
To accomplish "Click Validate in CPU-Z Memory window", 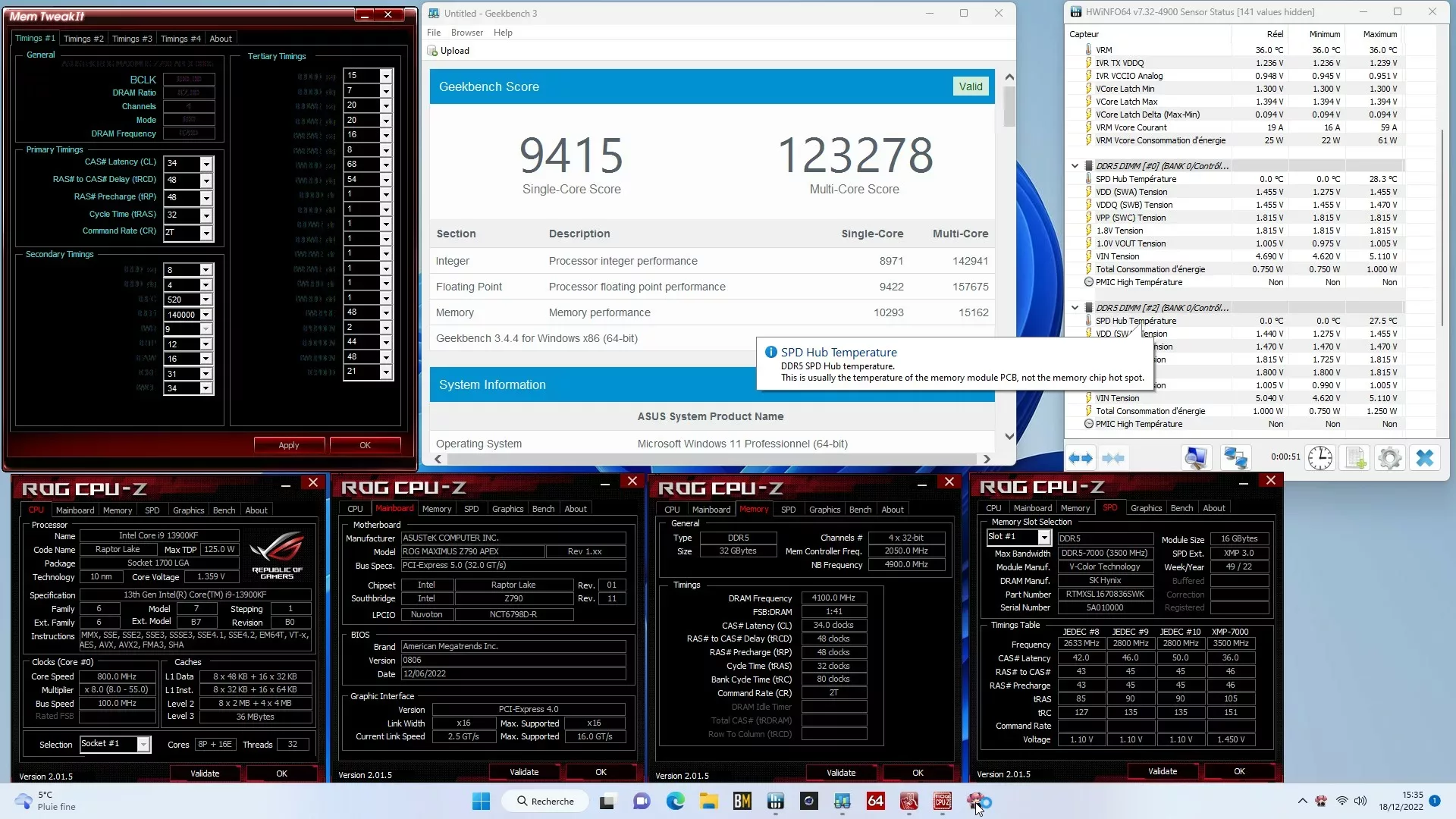I will coord(840,773).
